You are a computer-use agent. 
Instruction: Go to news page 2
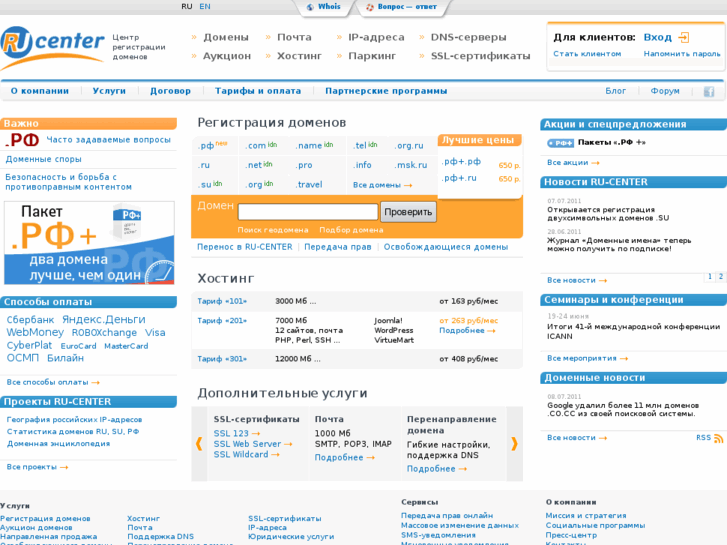(721, 277)
